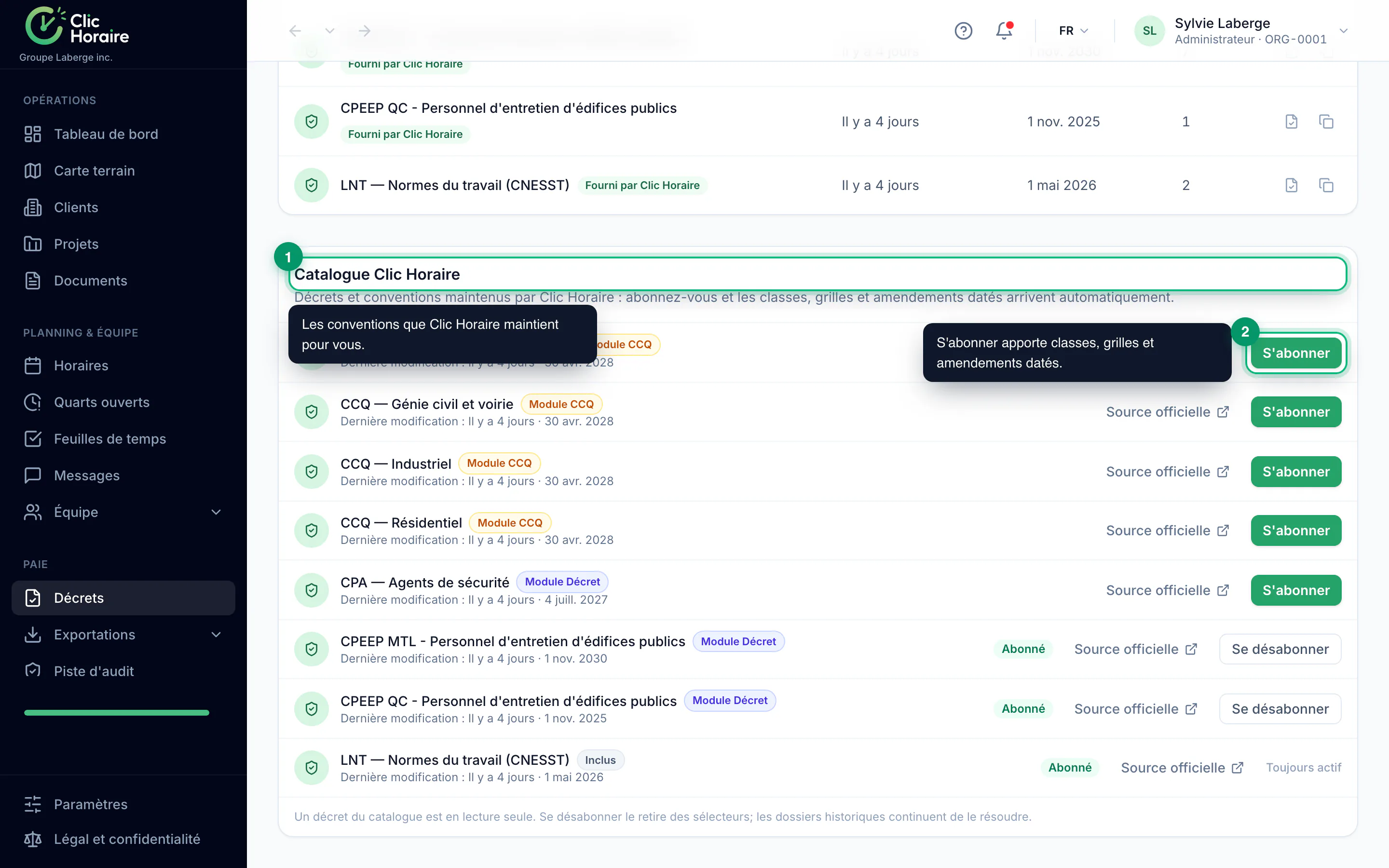
Task: Click the Clic Horaire logo
Action: (x=78, y=27)
